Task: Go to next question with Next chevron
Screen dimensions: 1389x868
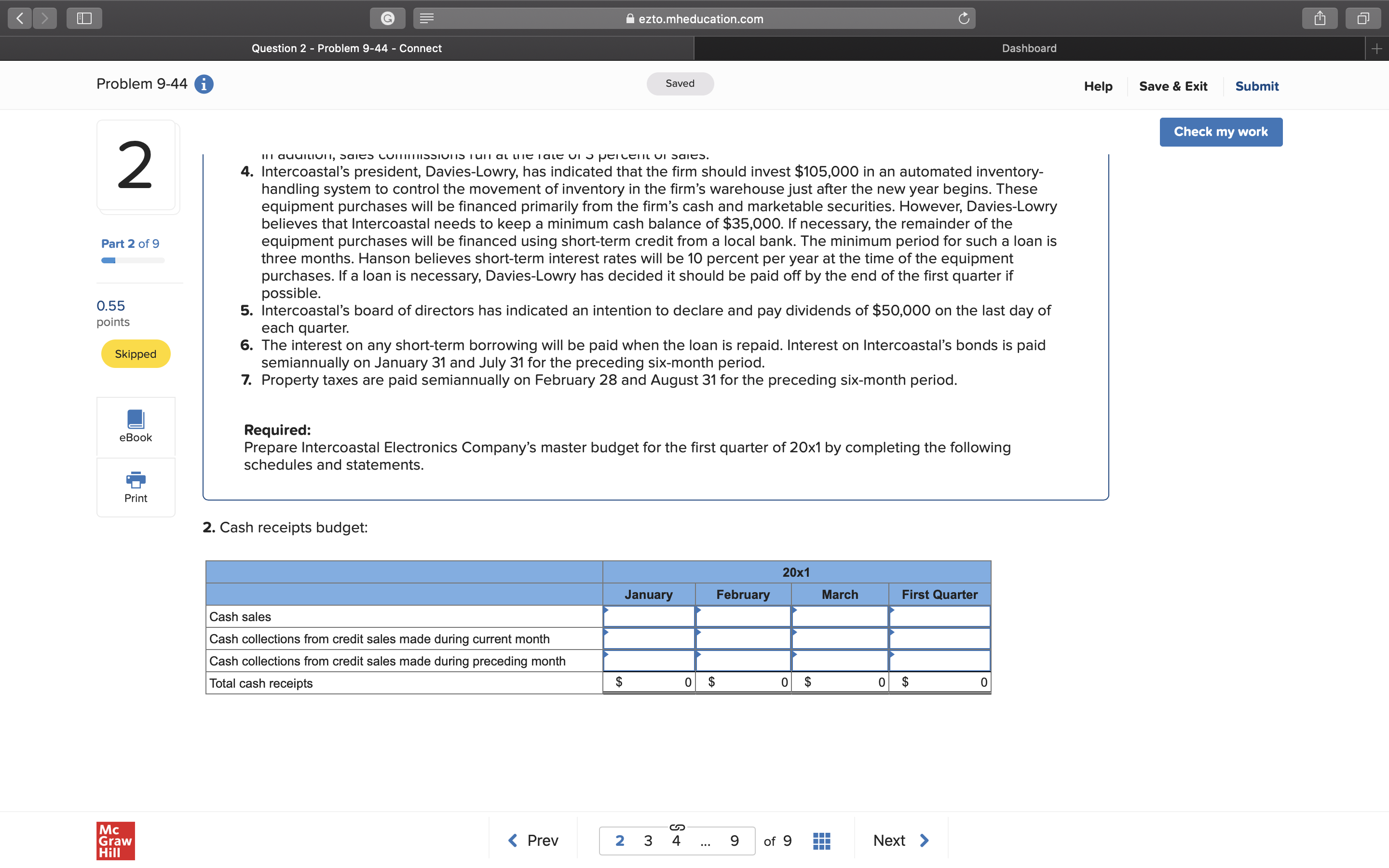Action: (x=924, y=841)
